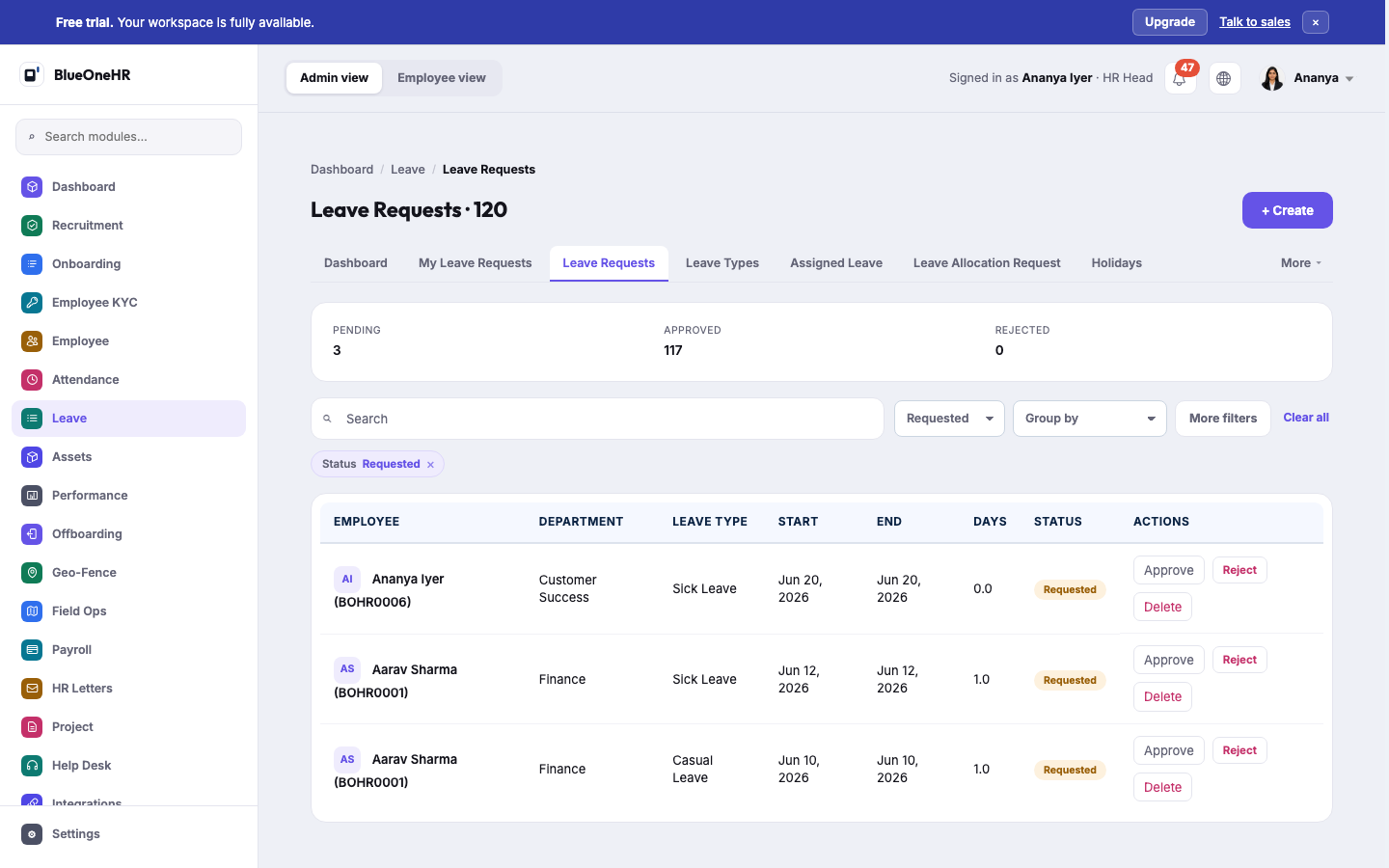The image size is (1389, 868).
Task: Delete Aarav Sharma's casual leave request
Action: pyautogui.click(x=1162, y=787)
